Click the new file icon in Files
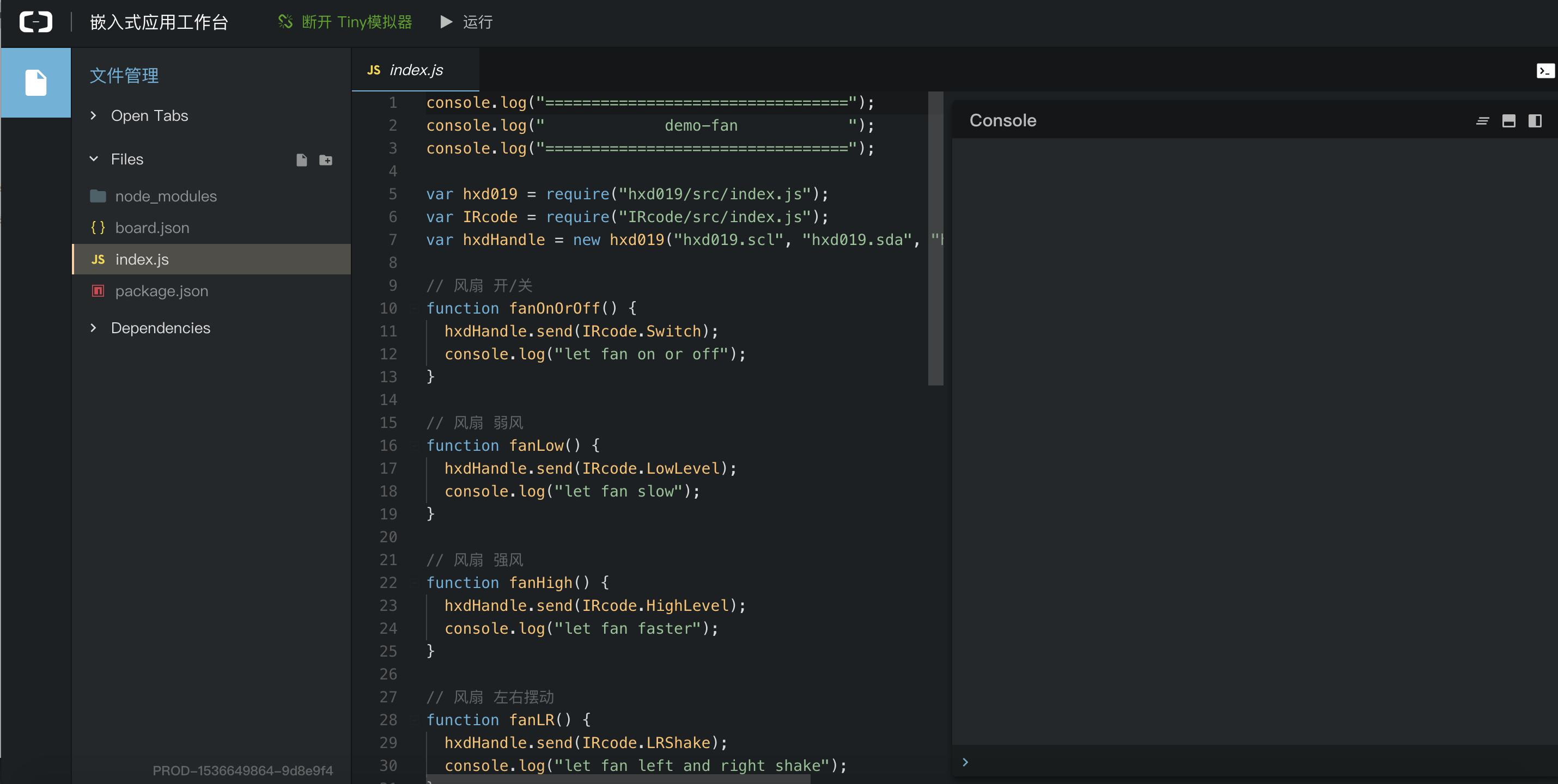The height and width of the screenshot is (784, 1558). click(301, 160)
